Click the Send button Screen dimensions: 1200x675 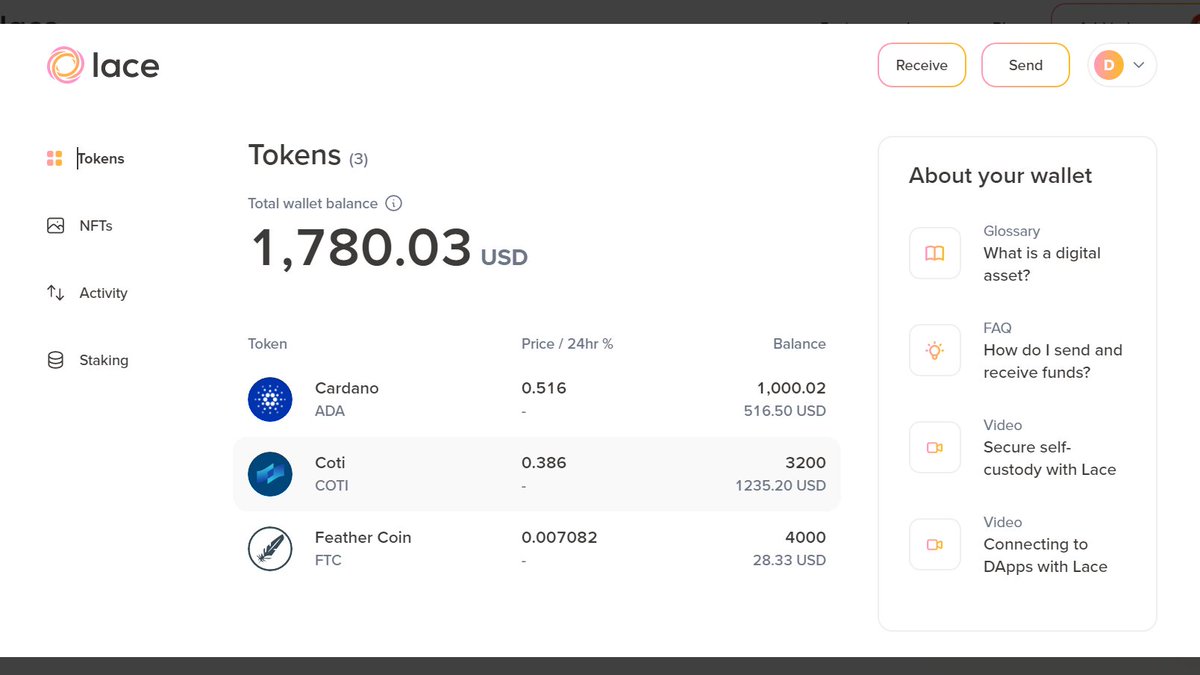[x=1026, y=65]
